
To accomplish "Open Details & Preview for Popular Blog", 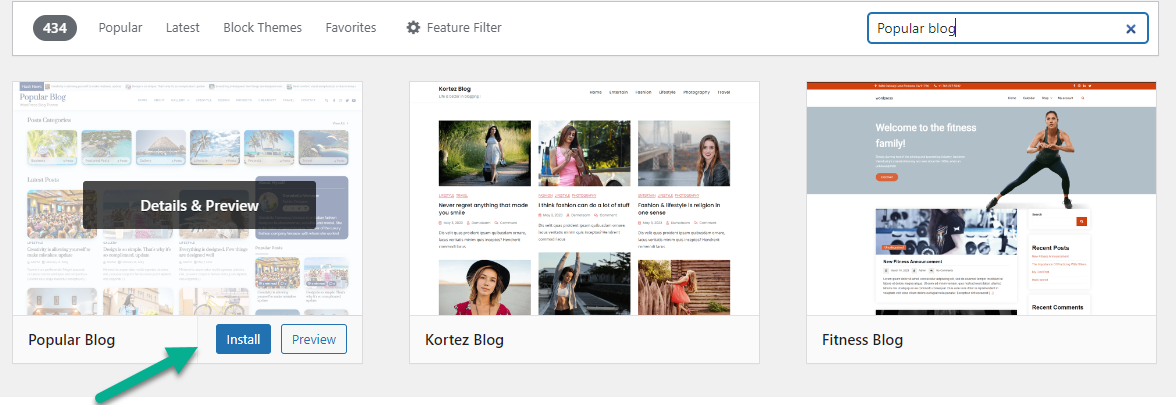I will click(200, 205).
